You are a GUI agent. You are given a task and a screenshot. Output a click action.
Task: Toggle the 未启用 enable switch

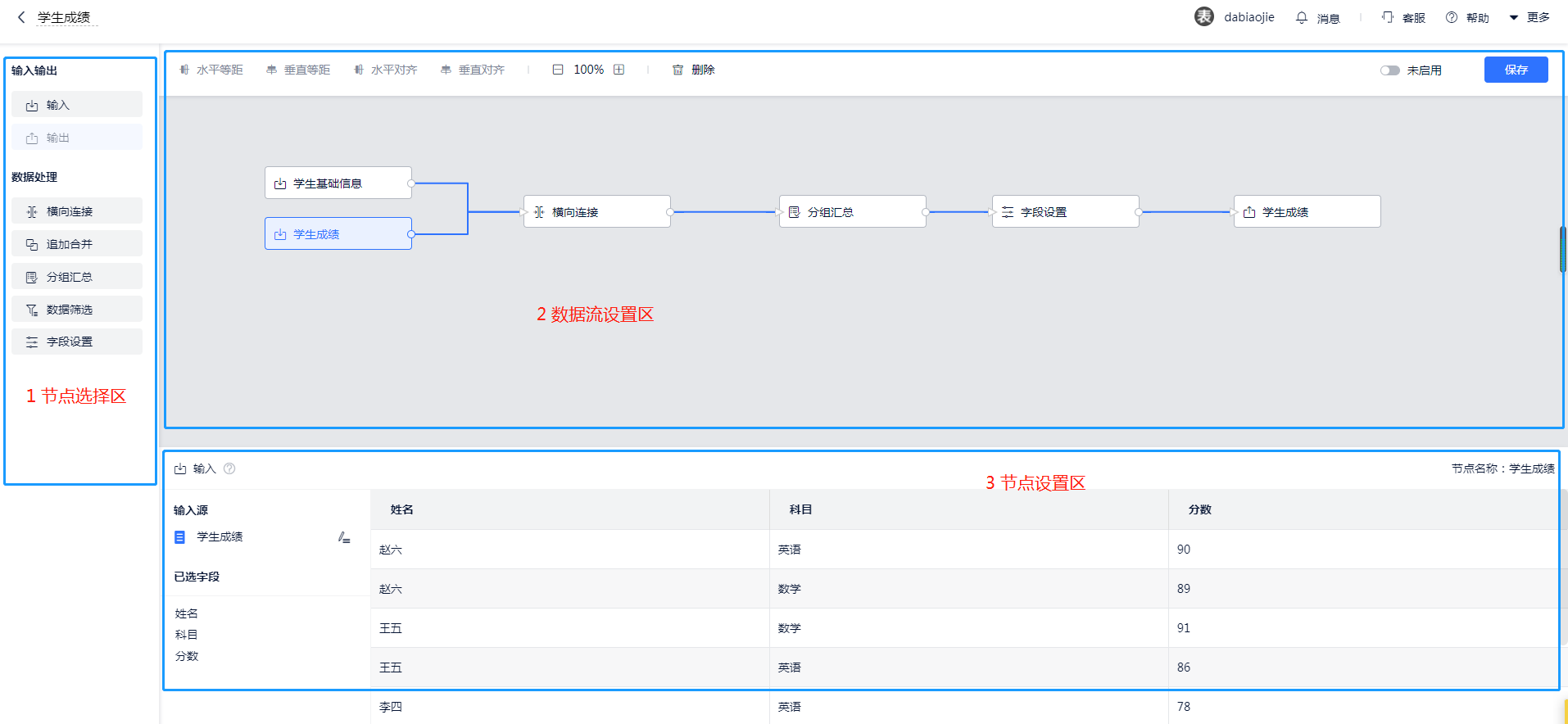tap(1389, 70)
